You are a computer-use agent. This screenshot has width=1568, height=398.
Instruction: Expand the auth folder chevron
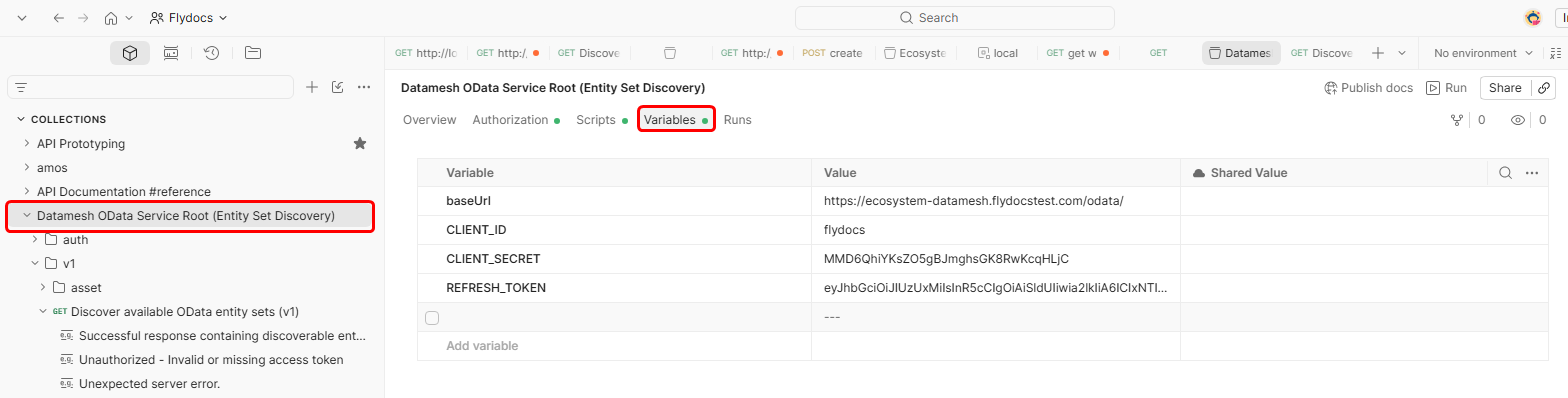tap(35, 240)
